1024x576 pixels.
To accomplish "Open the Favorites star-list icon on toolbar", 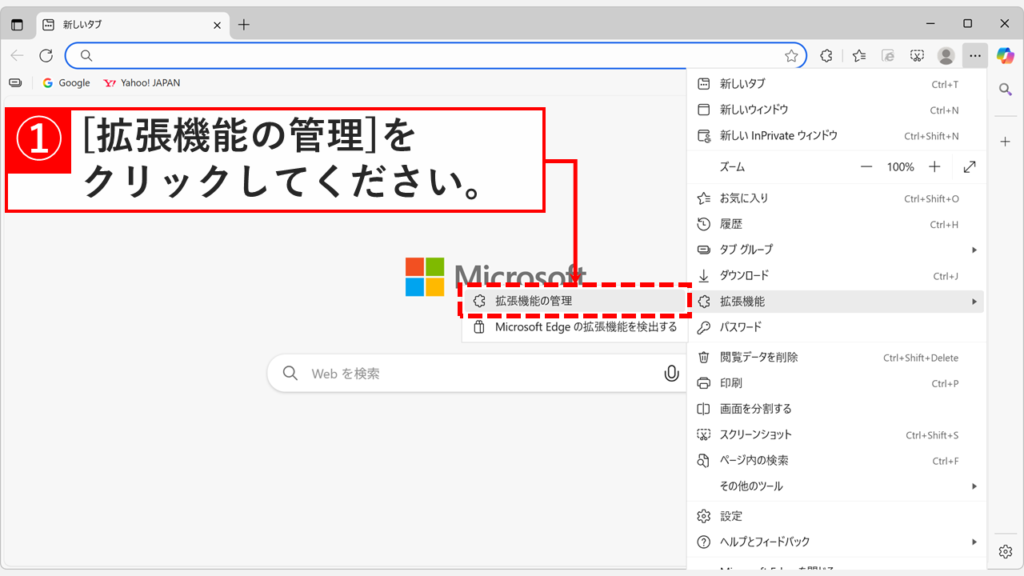I will click(857, 55).
